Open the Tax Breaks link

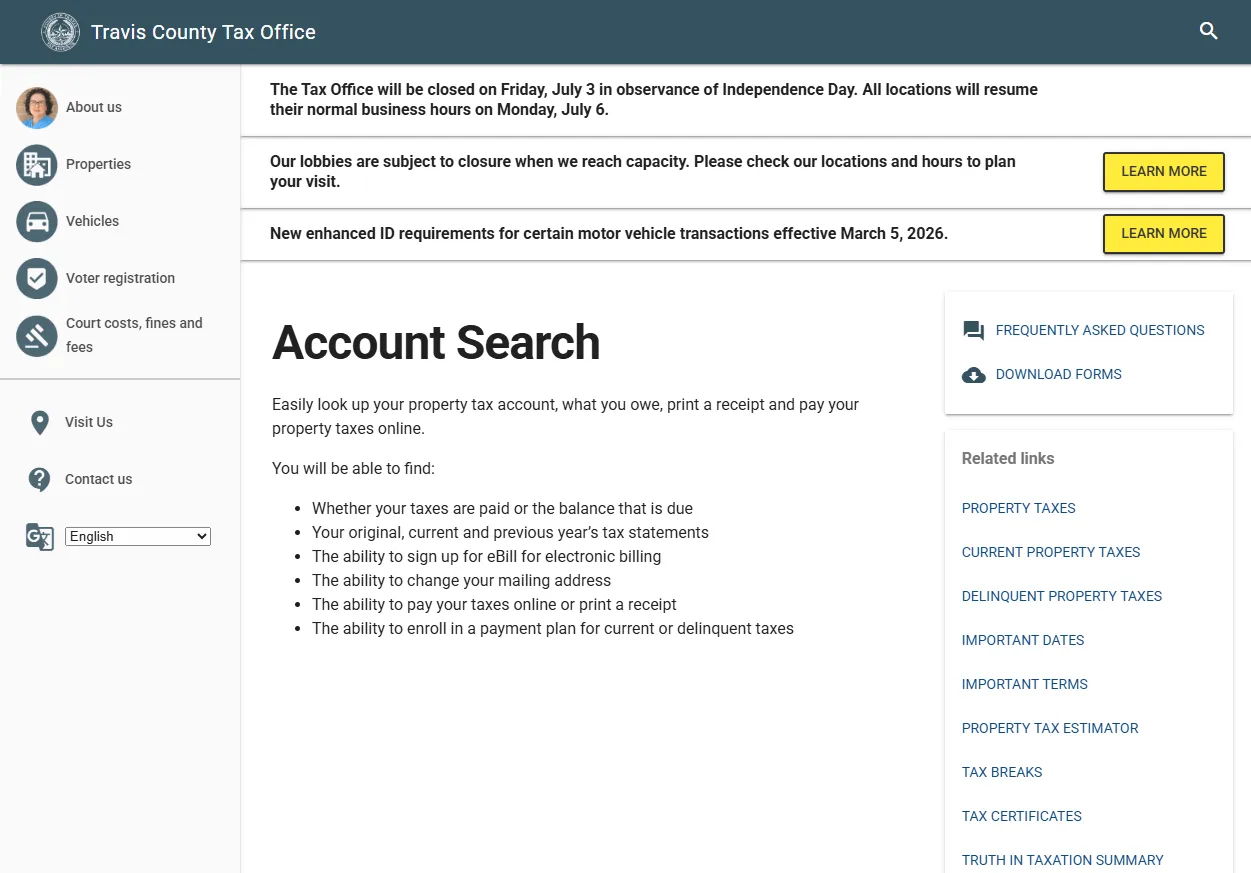tap(1002, 772)
